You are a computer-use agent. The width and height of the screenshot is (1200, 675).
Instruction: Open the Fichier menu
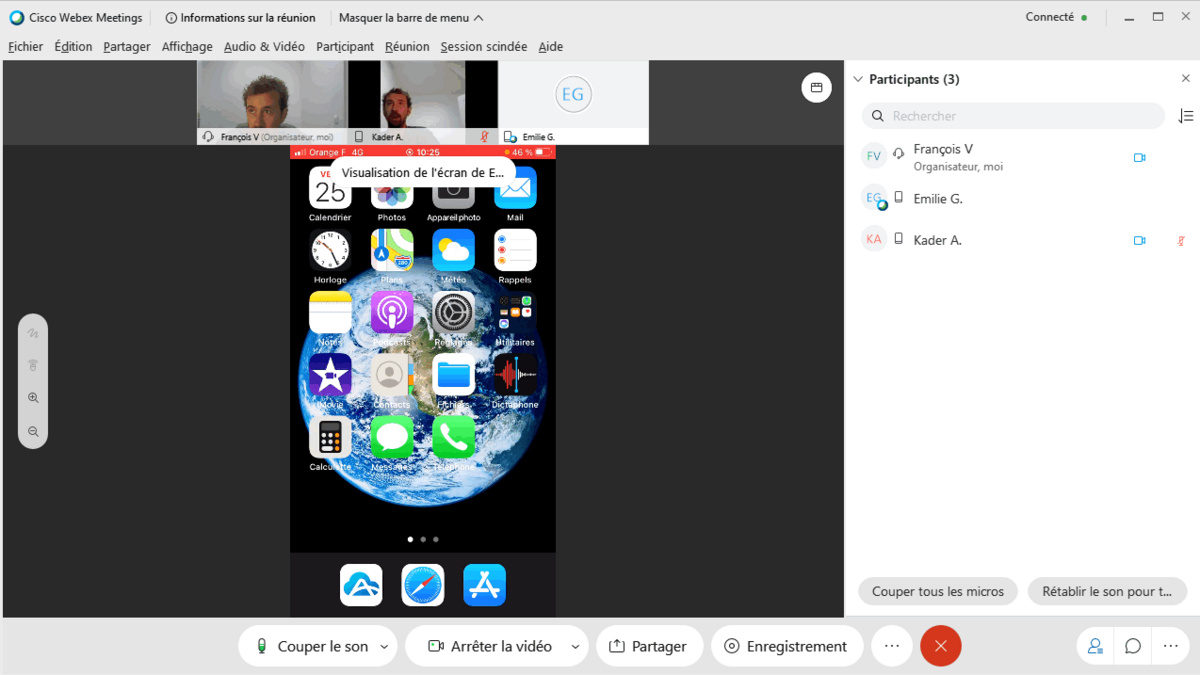(26, 47)
